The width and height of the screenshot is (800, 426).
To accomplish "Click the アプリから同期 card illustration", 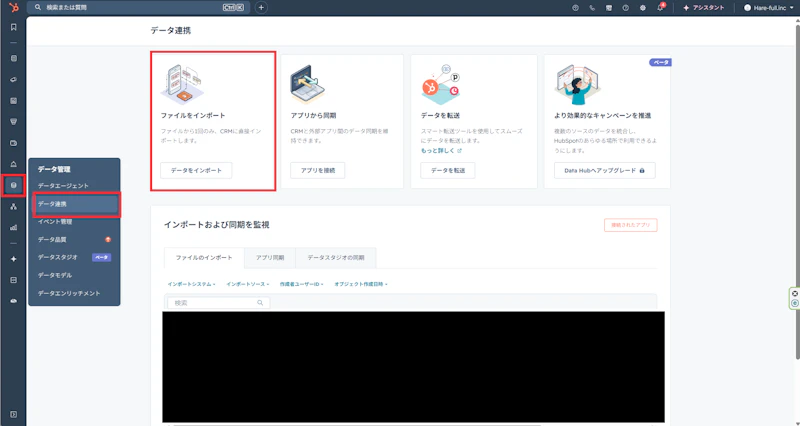I will click(307, 85).
